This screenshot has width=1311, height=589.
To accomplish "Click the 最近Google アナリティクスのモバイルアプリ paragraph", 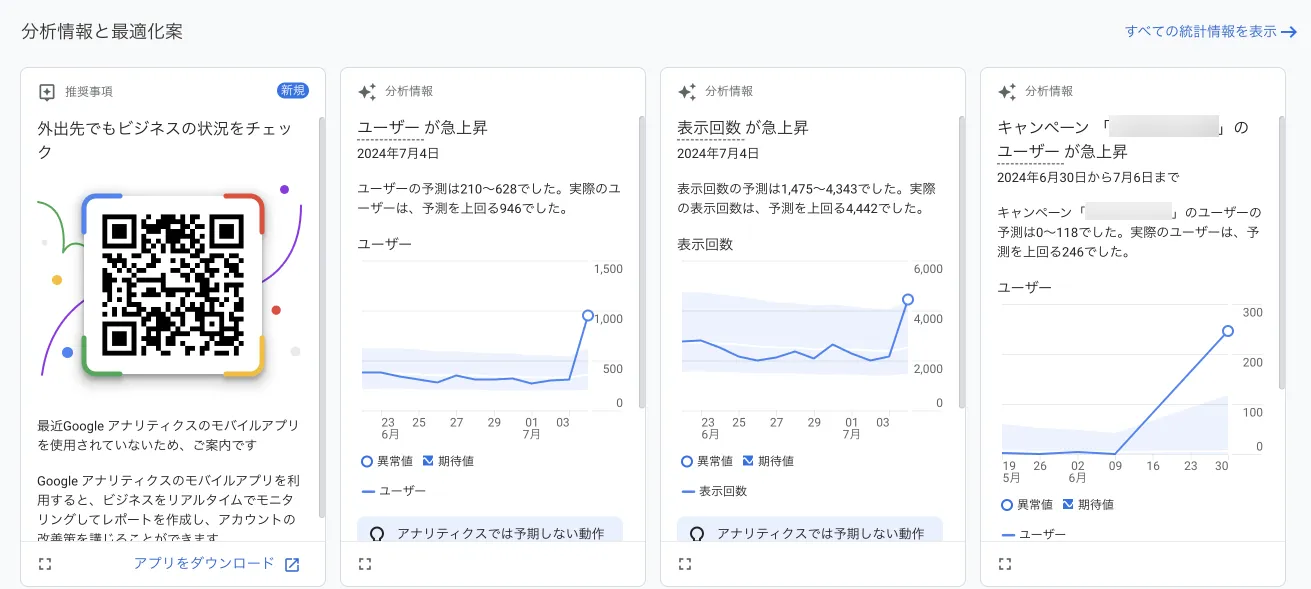I will click(168, 434).
